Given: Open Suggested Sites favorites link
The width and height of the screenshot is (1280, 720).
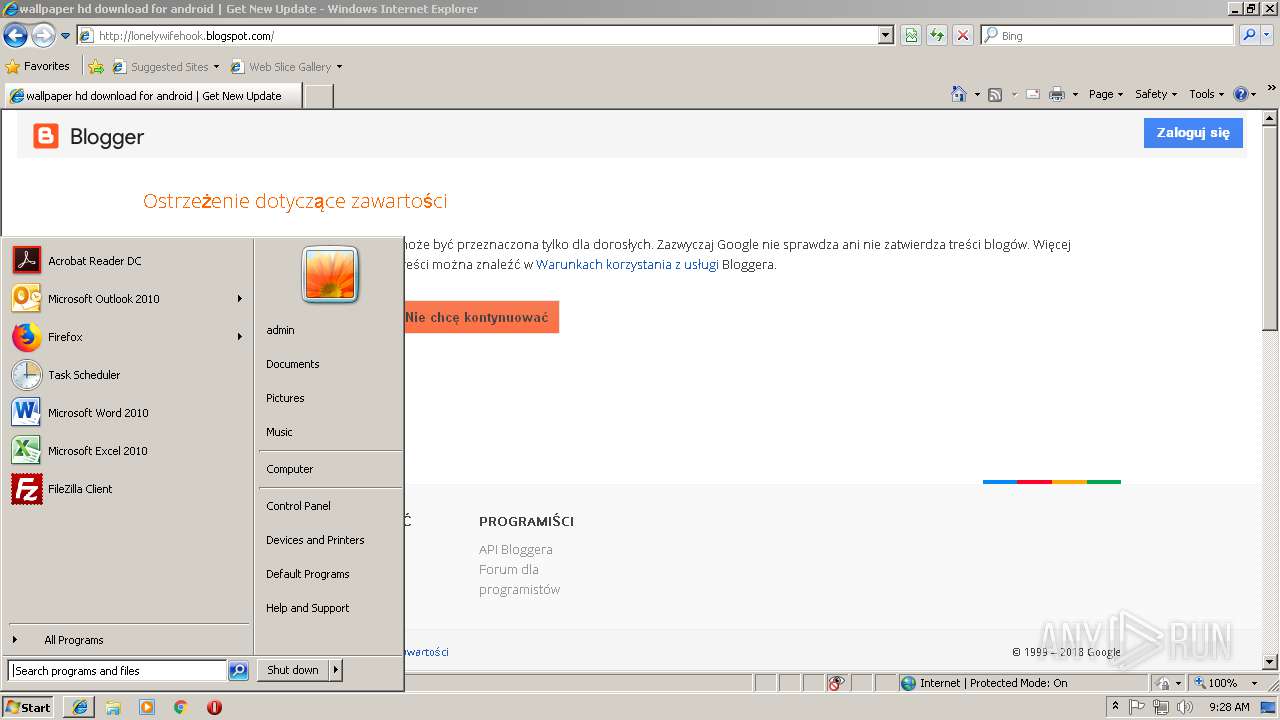Looking at the screenshot, I should [165, 67].
